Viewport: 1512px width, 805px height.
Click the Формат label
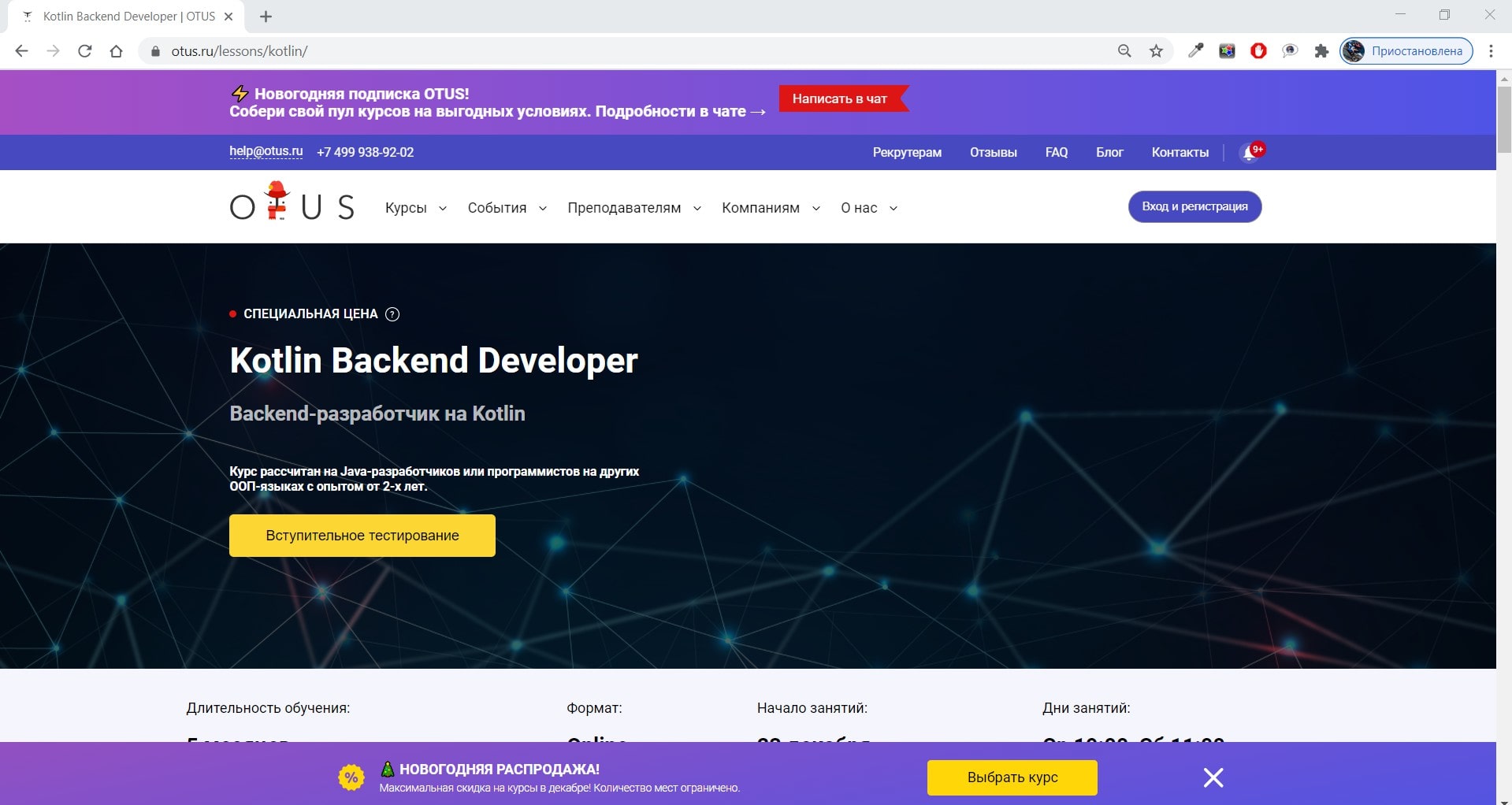click(594, 708)
